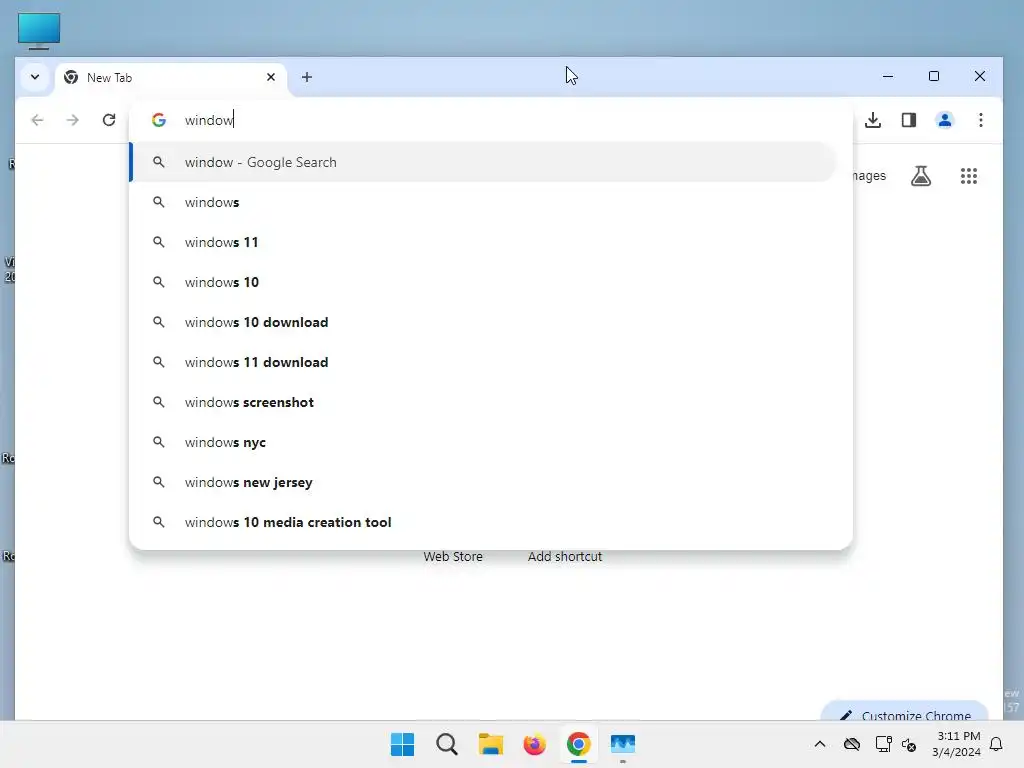Open the Google apps grid
The height and width of the screenshot is (768, 1024).
[x=968, y=176]
